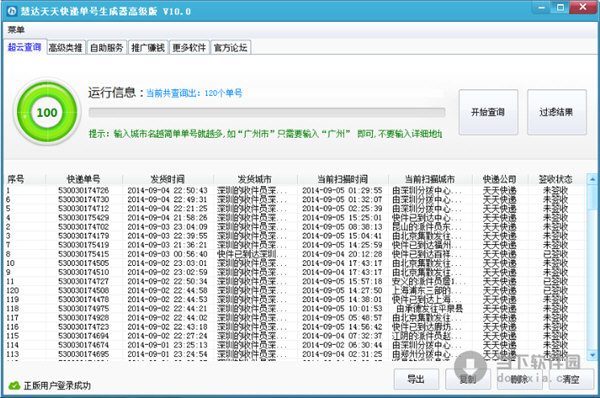The image size is (600, 398).
Task: Click the 当前扫描城市 column header
Action: click(x=430, y=179)
